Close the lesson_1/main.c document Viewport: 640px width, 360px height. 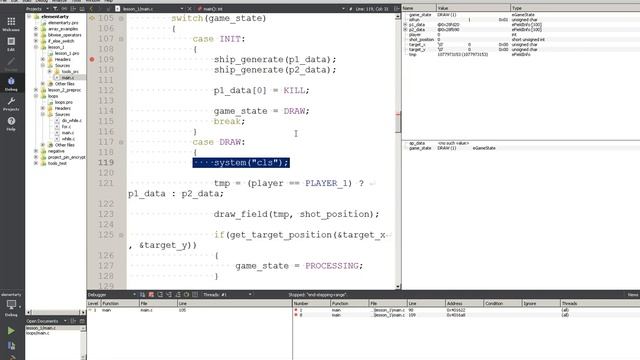point(190,9)
